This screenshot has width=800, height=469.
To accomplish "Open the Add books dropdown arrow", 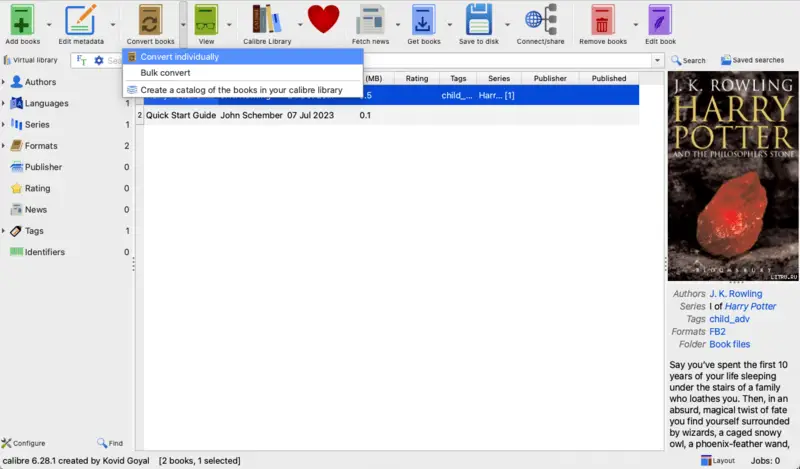I will coord(49,24).
